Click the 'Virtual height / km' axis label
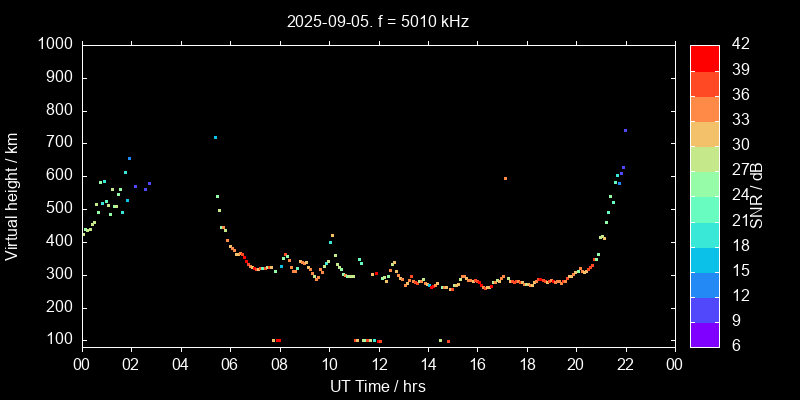This screenshot has width=800, height=400. [x=12, y=196]
